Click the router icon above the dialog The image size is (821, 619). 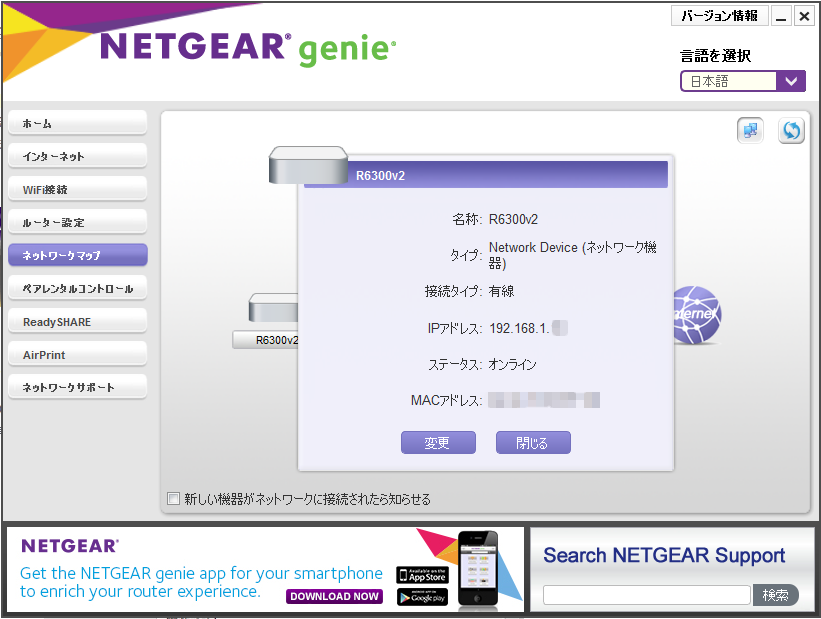(308, 165)
